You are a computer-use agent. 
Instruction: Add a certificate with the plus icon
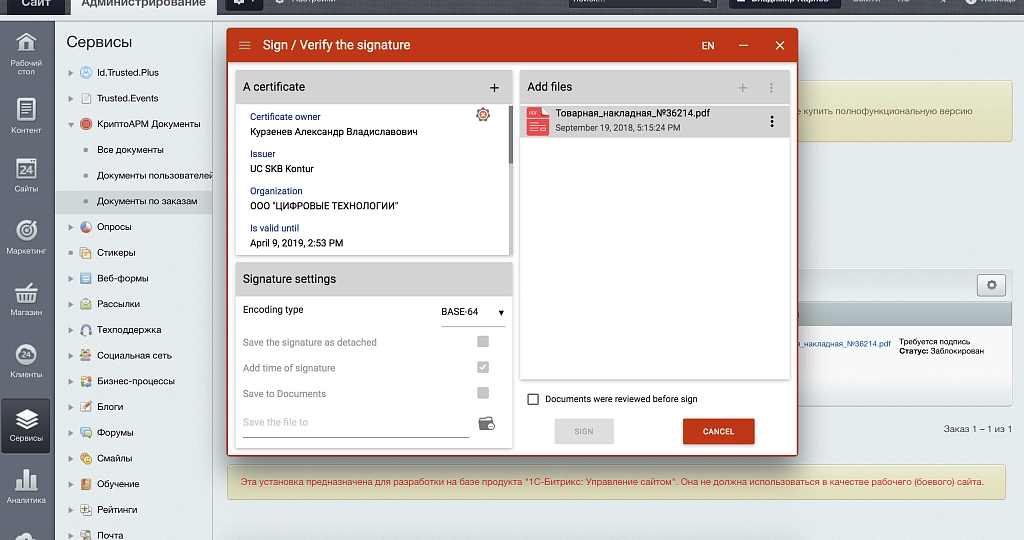(x=494, y=87)
